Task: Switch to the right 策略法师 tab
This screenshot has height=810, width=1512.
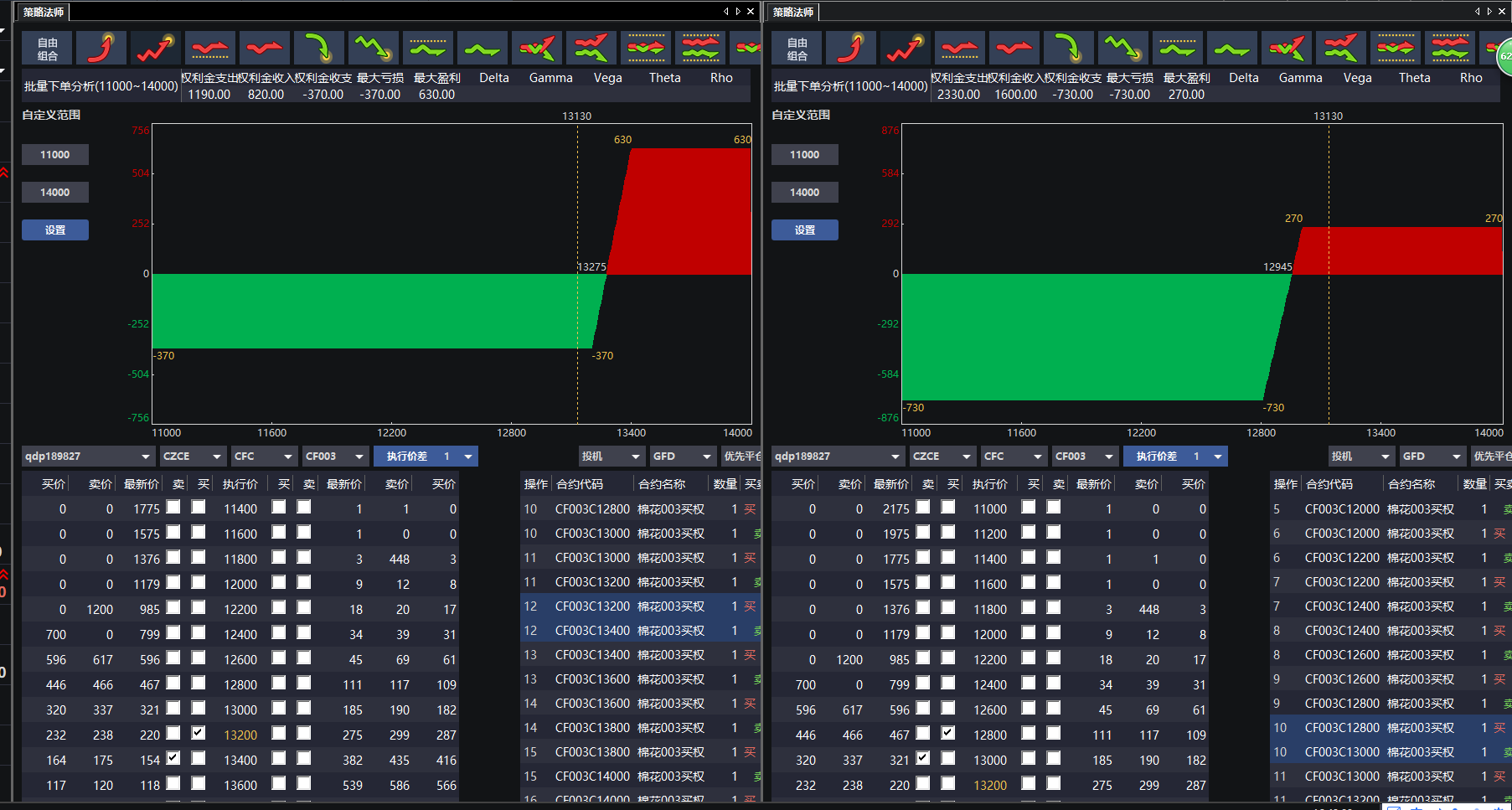Action: [793, 12]
